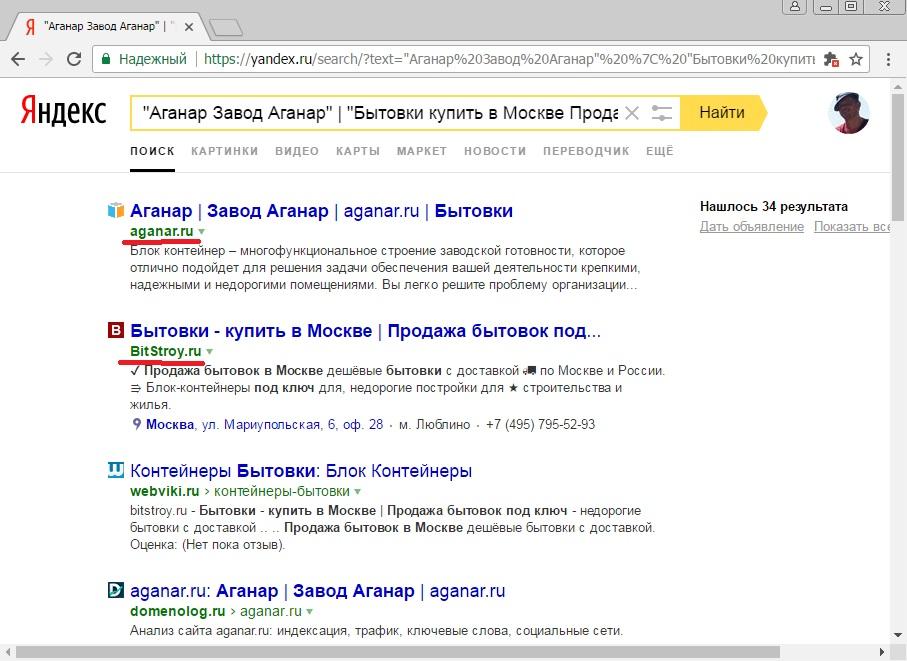This screenshot has width=907, height=661.
Task: Expand the dropdown arrow next to aganar.ru
Action: click(x=201, y=232)
